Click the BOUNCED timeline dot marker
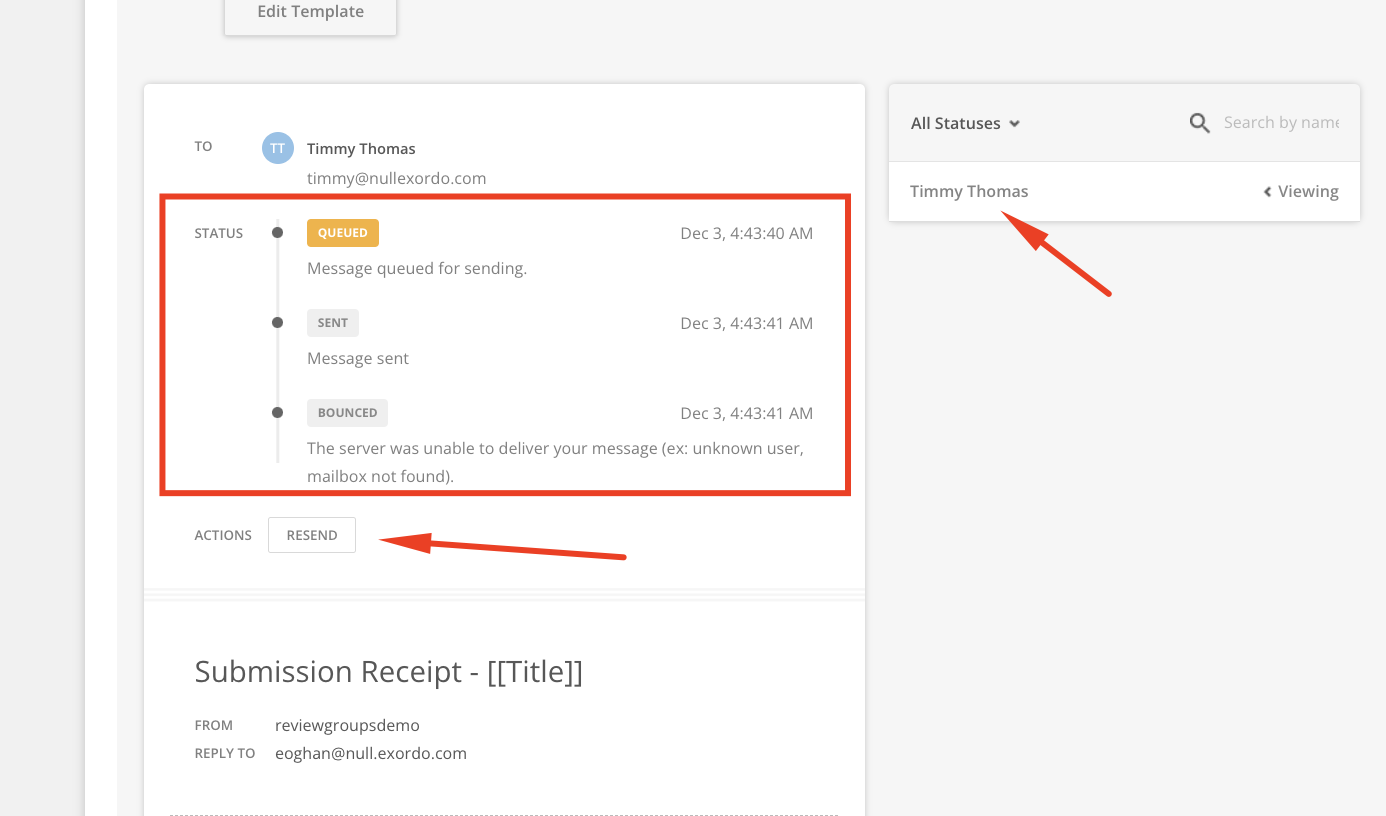Image resolution: width=1386 pixels, height=816 pixels. tap(278, 412)
